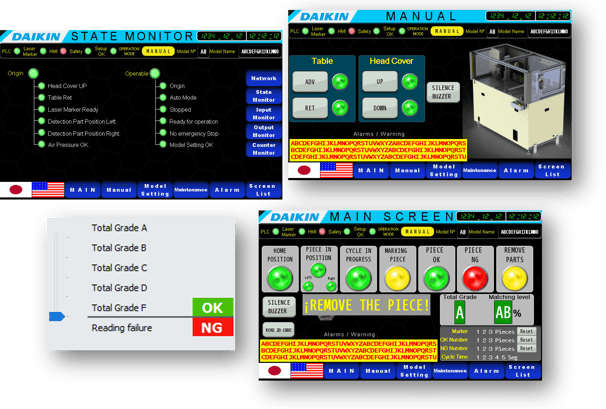The width and height of the screenshot is (606, 409).
Task: Click the Cycle In Progress green indicator
Action: click(x=358, y=278)
